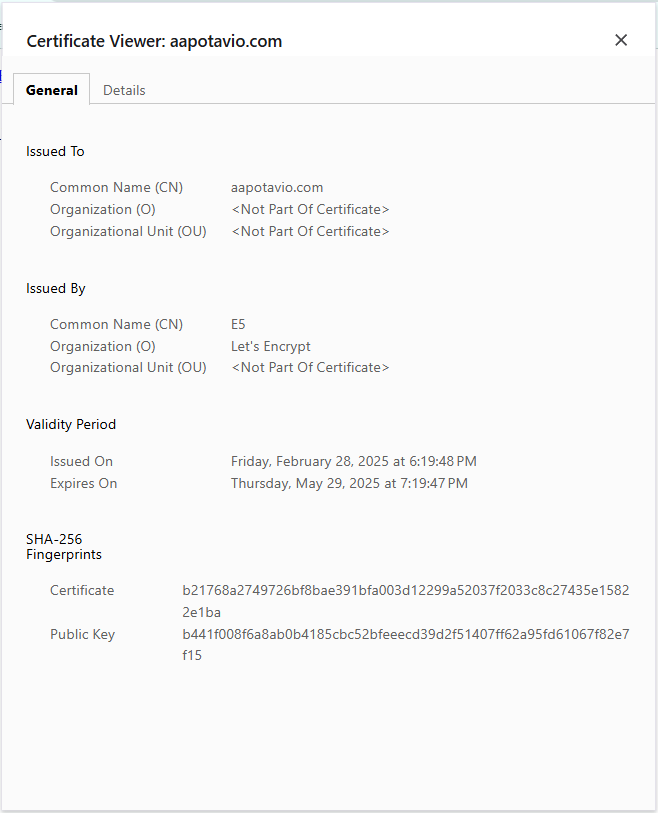This screenshot has height=813, width=658.
Task: Click the Issued To Organizational Unit value
Action: coord(310,231)
